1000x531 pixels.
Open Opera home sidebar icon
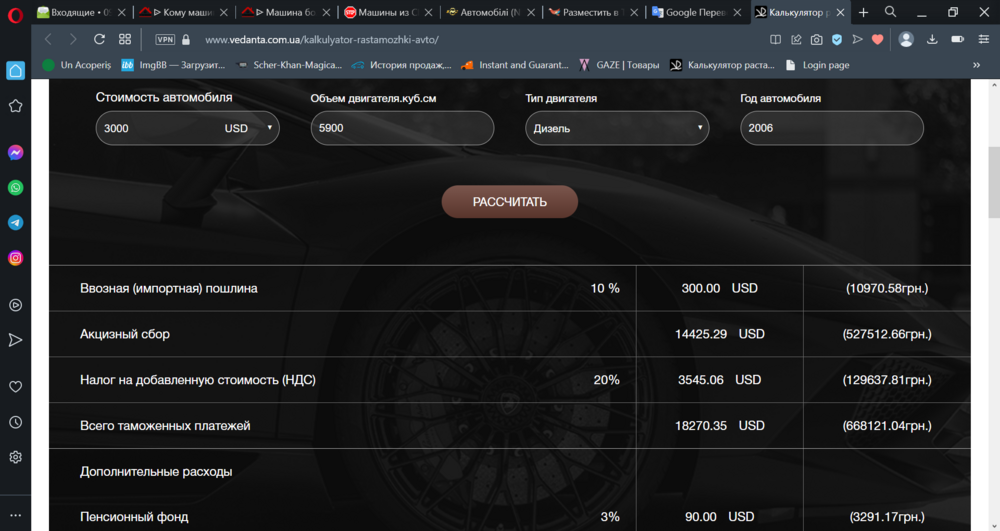(x=15, y=71)
